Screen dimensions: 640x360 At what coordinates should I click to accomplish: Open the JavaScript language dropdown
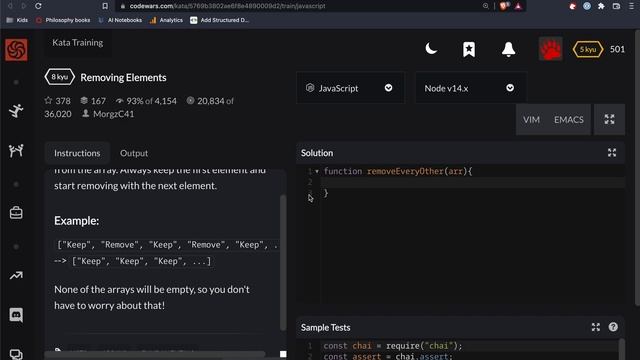pyautogui.click(x=350, y=88)
